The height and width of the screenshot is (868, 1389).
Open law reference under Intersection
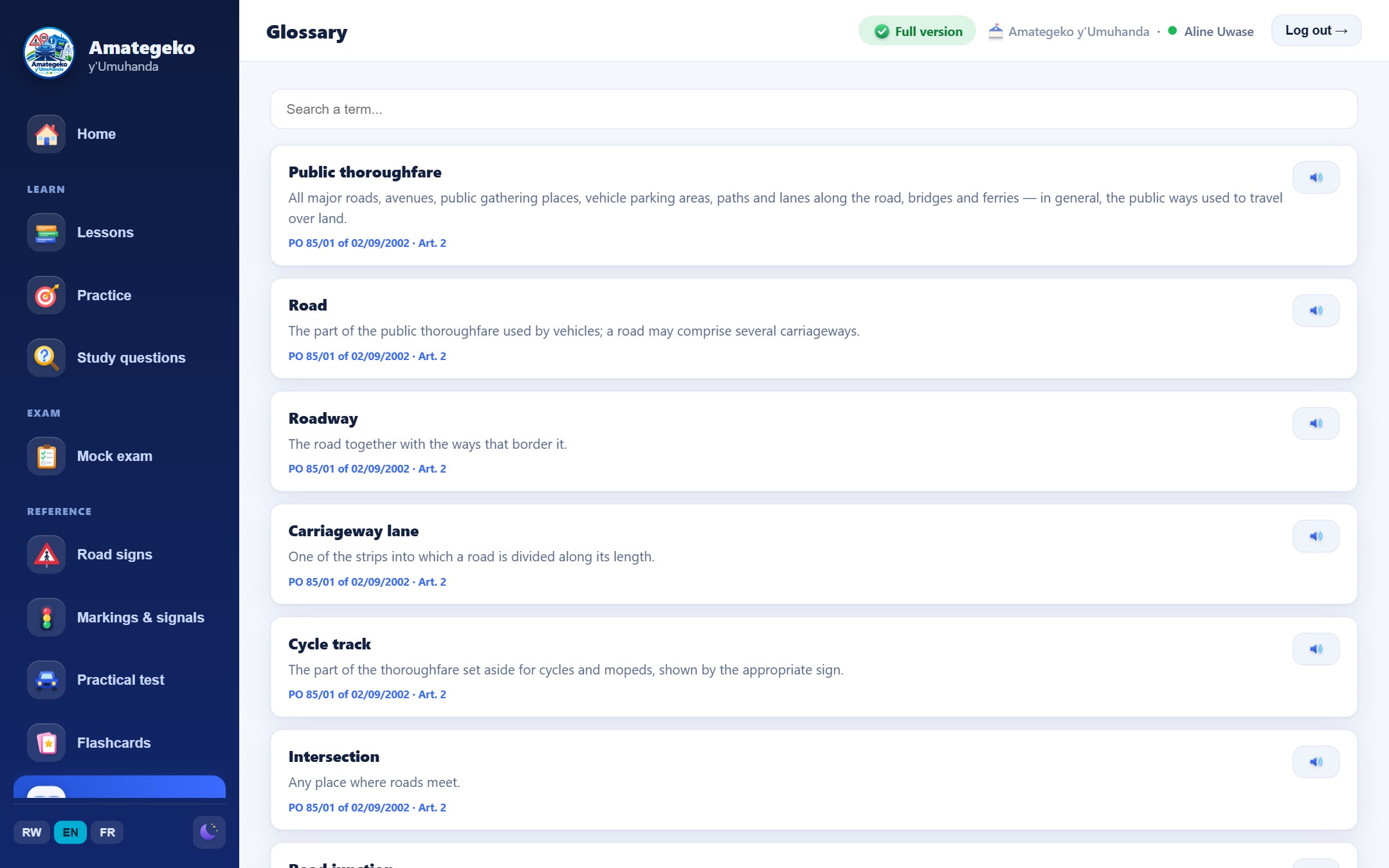click(367, 808)
